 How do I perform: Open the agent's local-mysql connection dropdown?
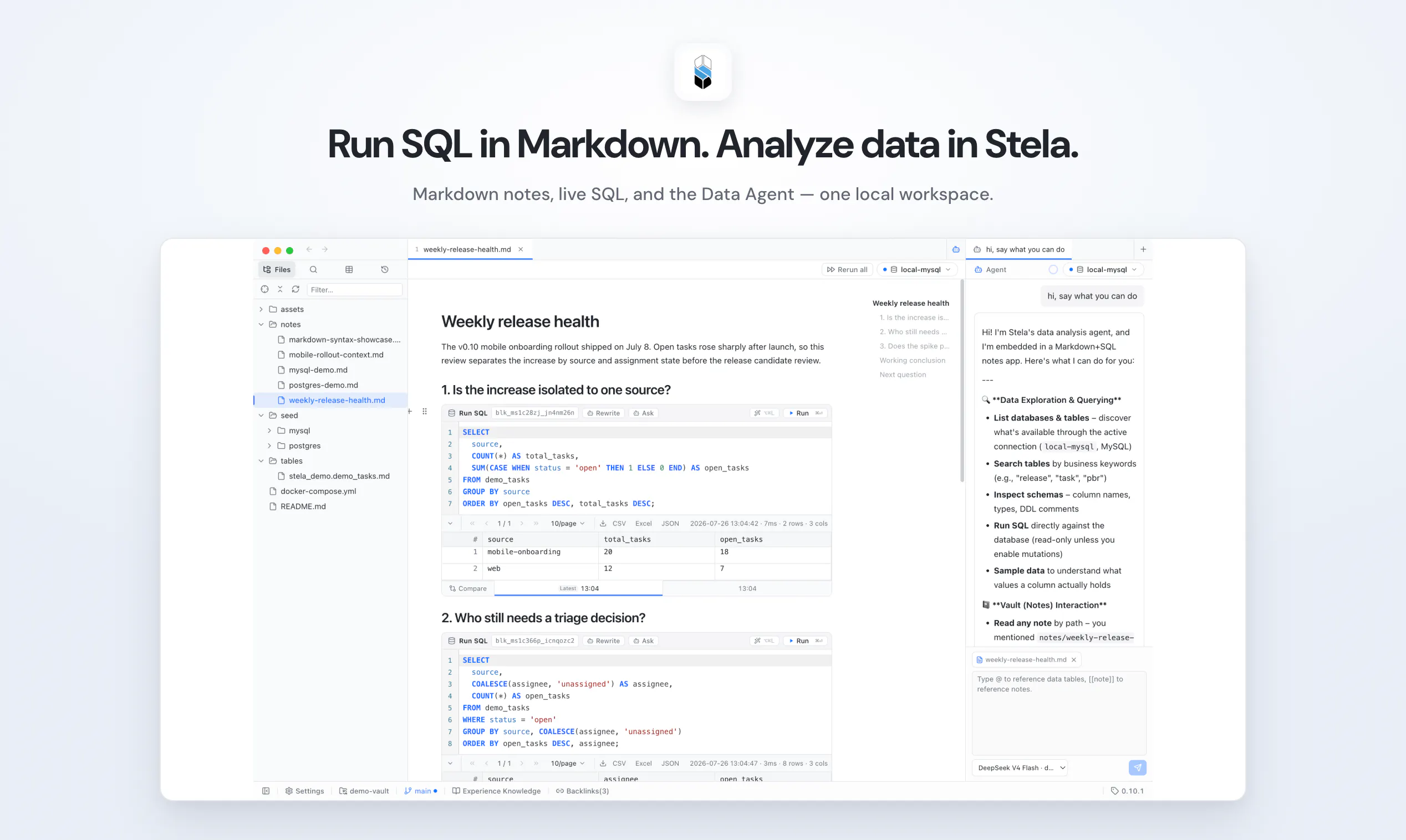(1103, 269)
